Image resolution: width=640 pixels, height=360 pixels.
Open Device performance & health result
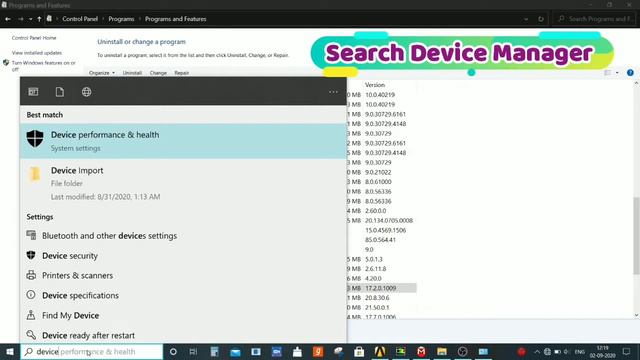point(183,141)
